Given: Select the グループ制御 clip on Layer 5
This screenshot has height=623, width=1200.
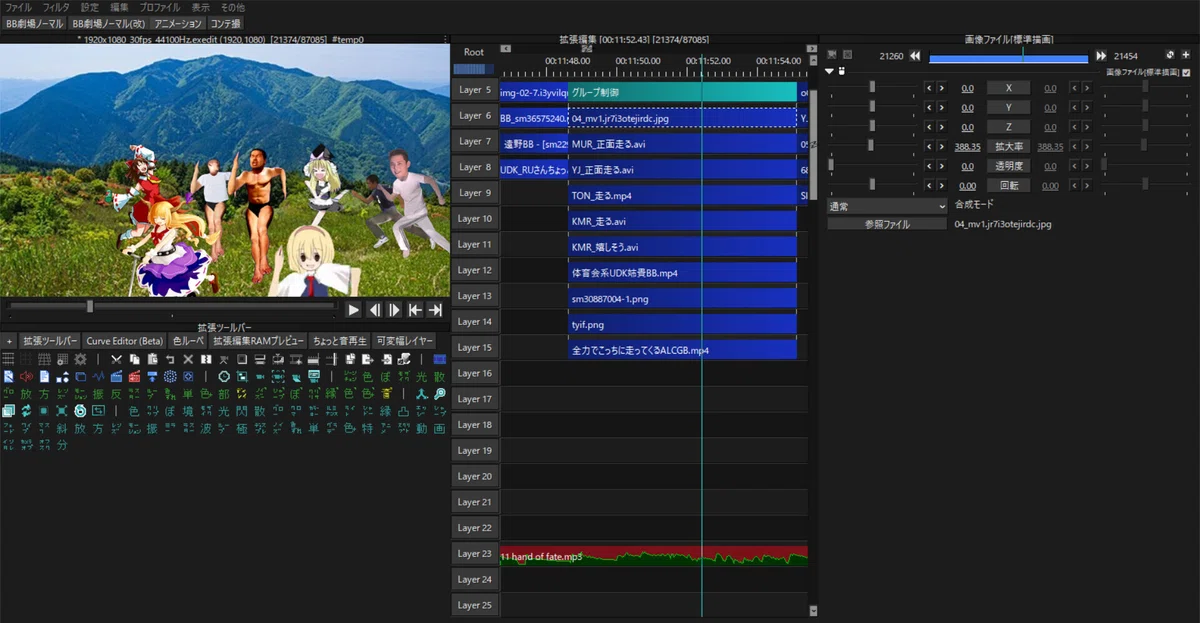Looking at the screenshot, I should (683, 92).
